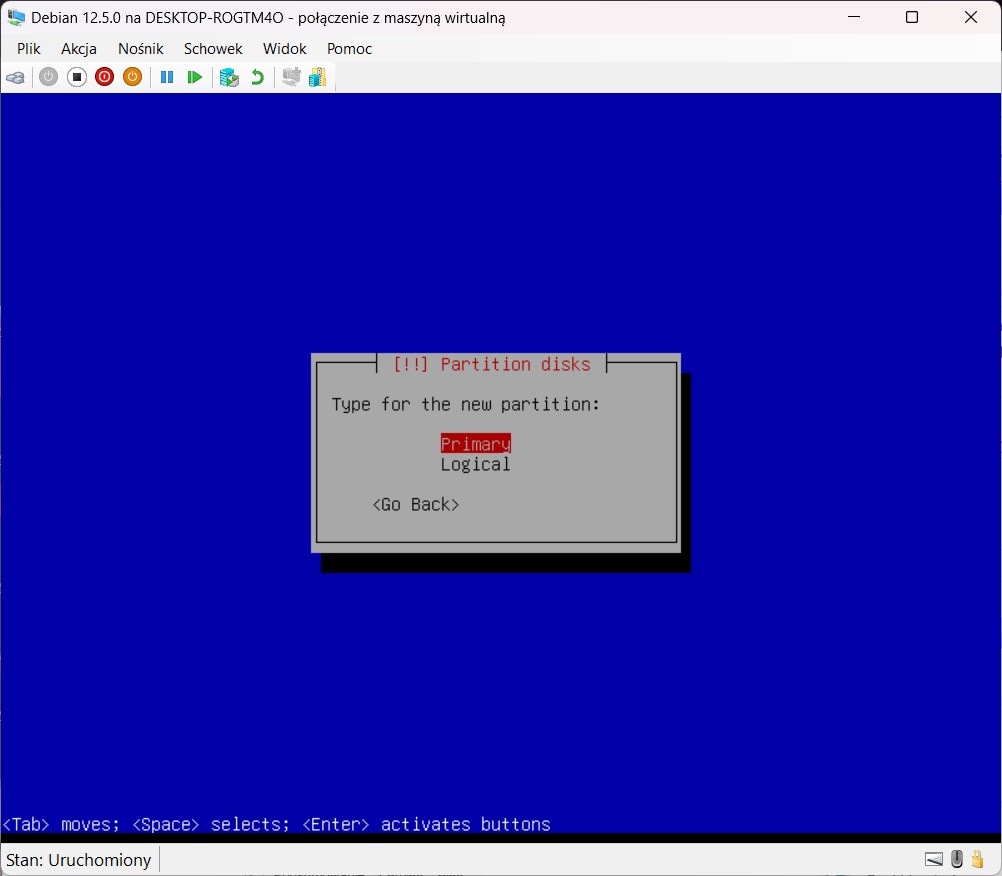Open the Schowek menu
This screenshot has height=876, width=1002.
click(213, 49)
